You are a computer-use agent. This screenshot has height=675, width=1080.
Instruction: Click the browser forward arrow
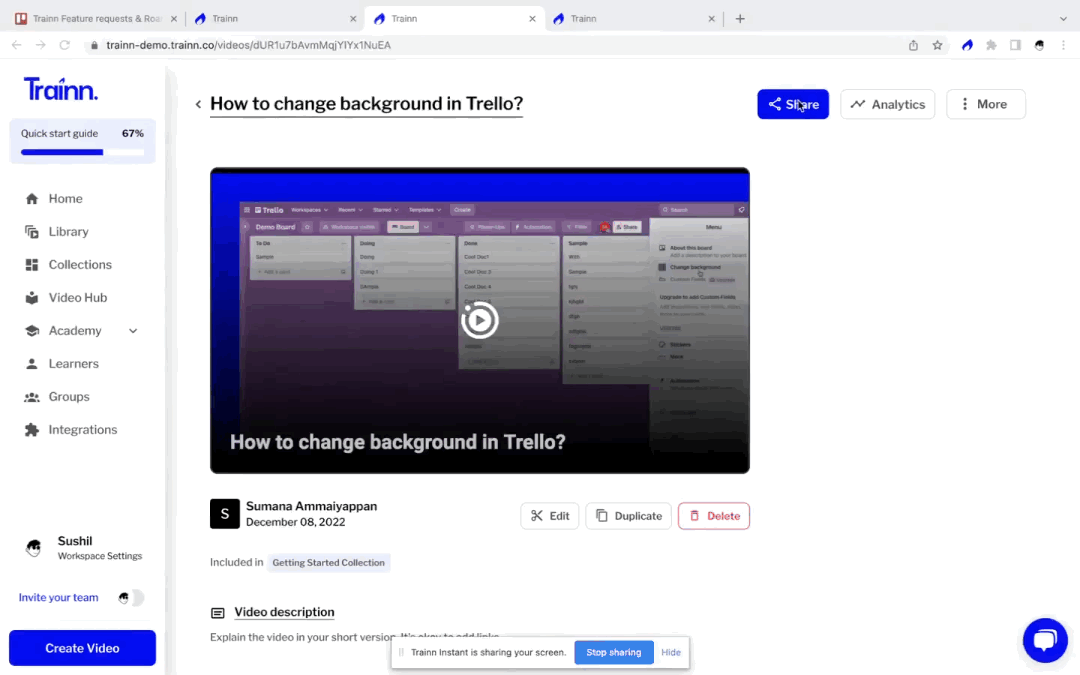click(x=41, y=45)
